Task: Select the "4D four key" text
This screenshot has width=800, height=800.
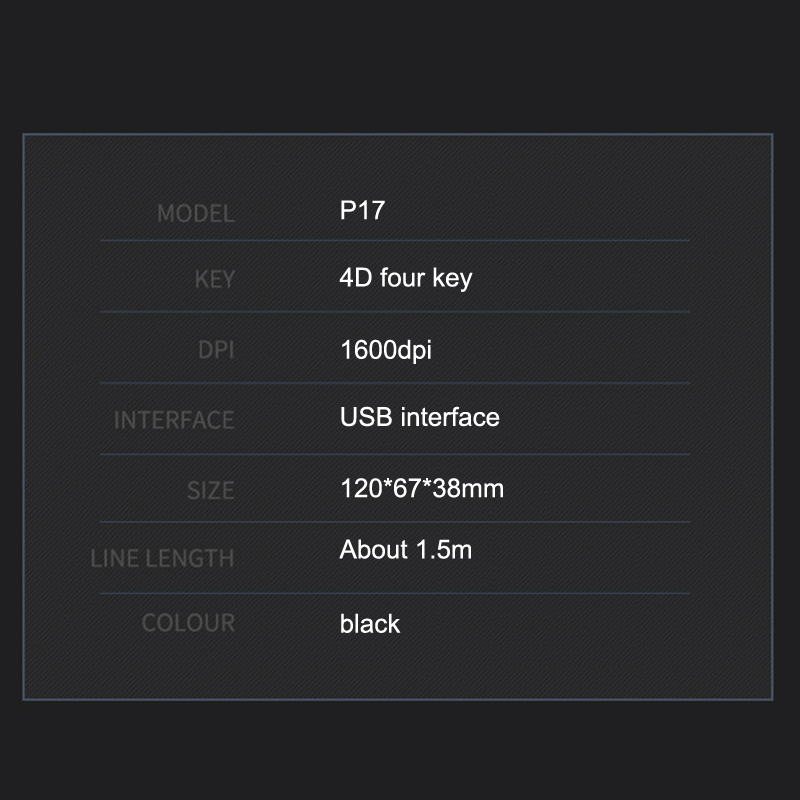Action: point(405,277)
